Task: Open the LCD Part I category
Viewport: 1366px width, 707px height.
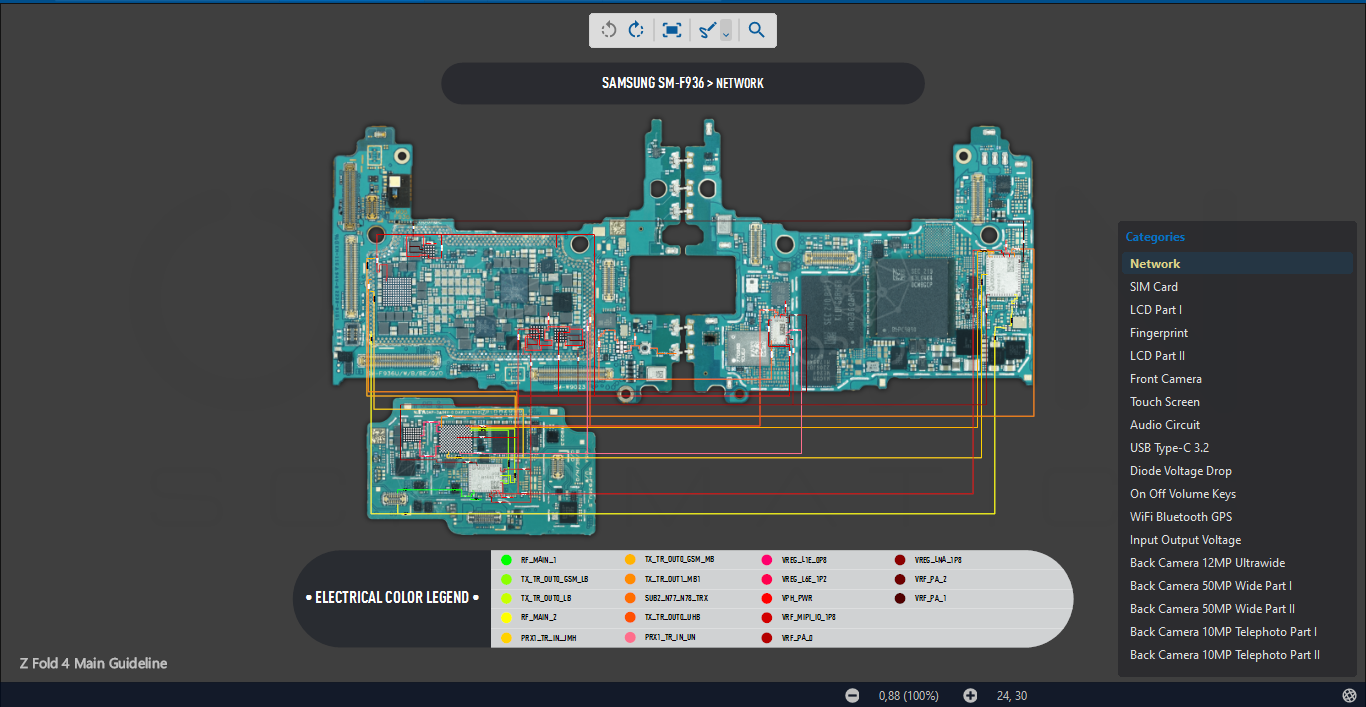Action: [x=1237, y=310]
